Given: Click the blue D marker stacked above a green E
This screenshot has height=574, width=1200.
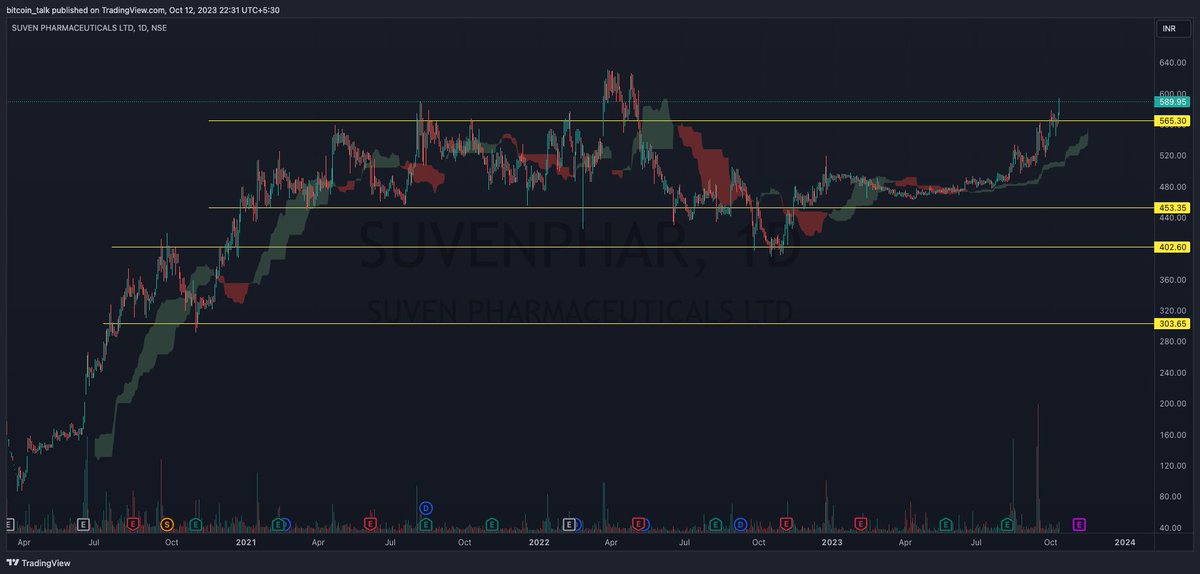Looking at the screenshot, I should [425, 508].
